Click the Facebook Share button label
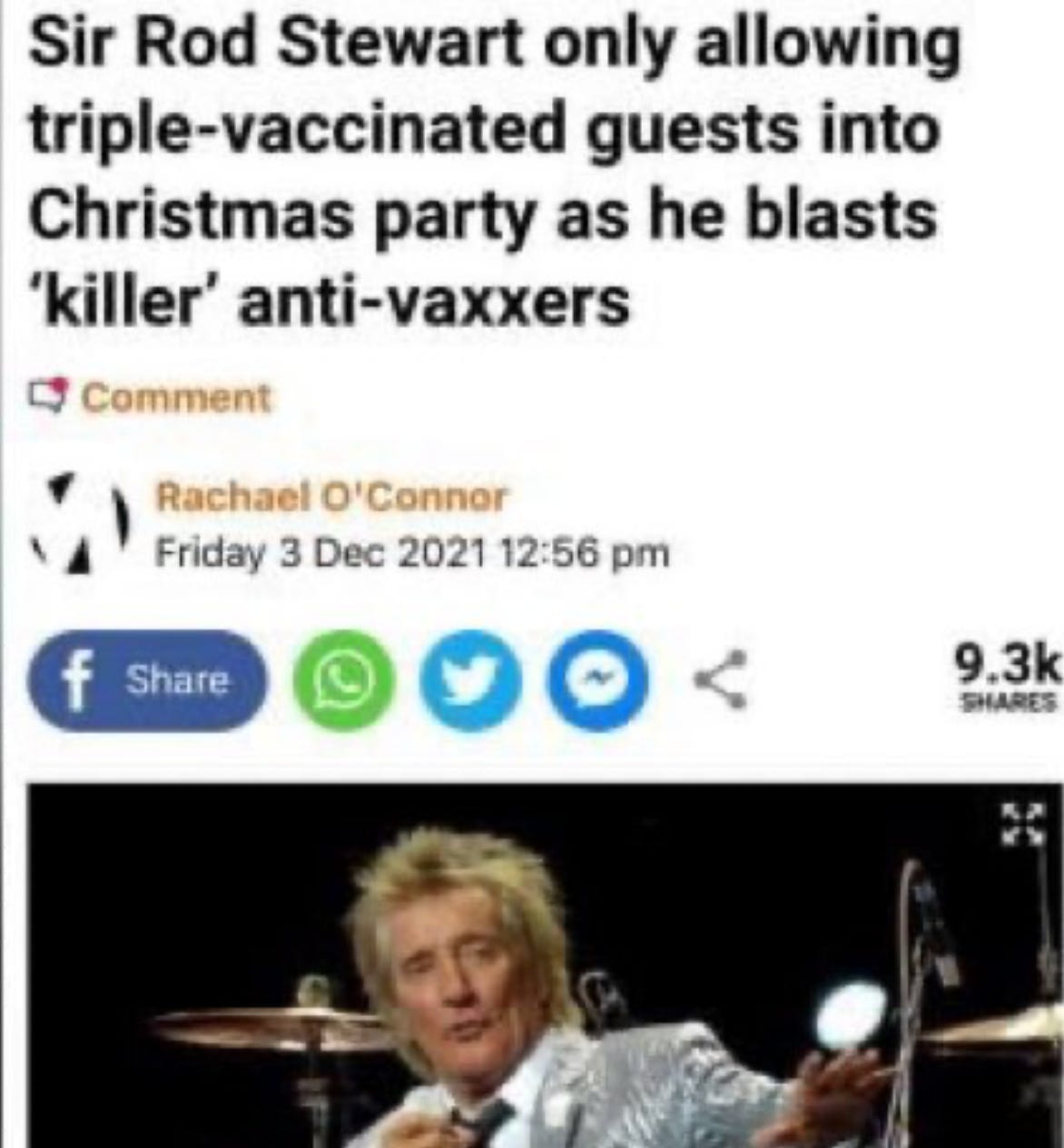 [x=178, y=679]
